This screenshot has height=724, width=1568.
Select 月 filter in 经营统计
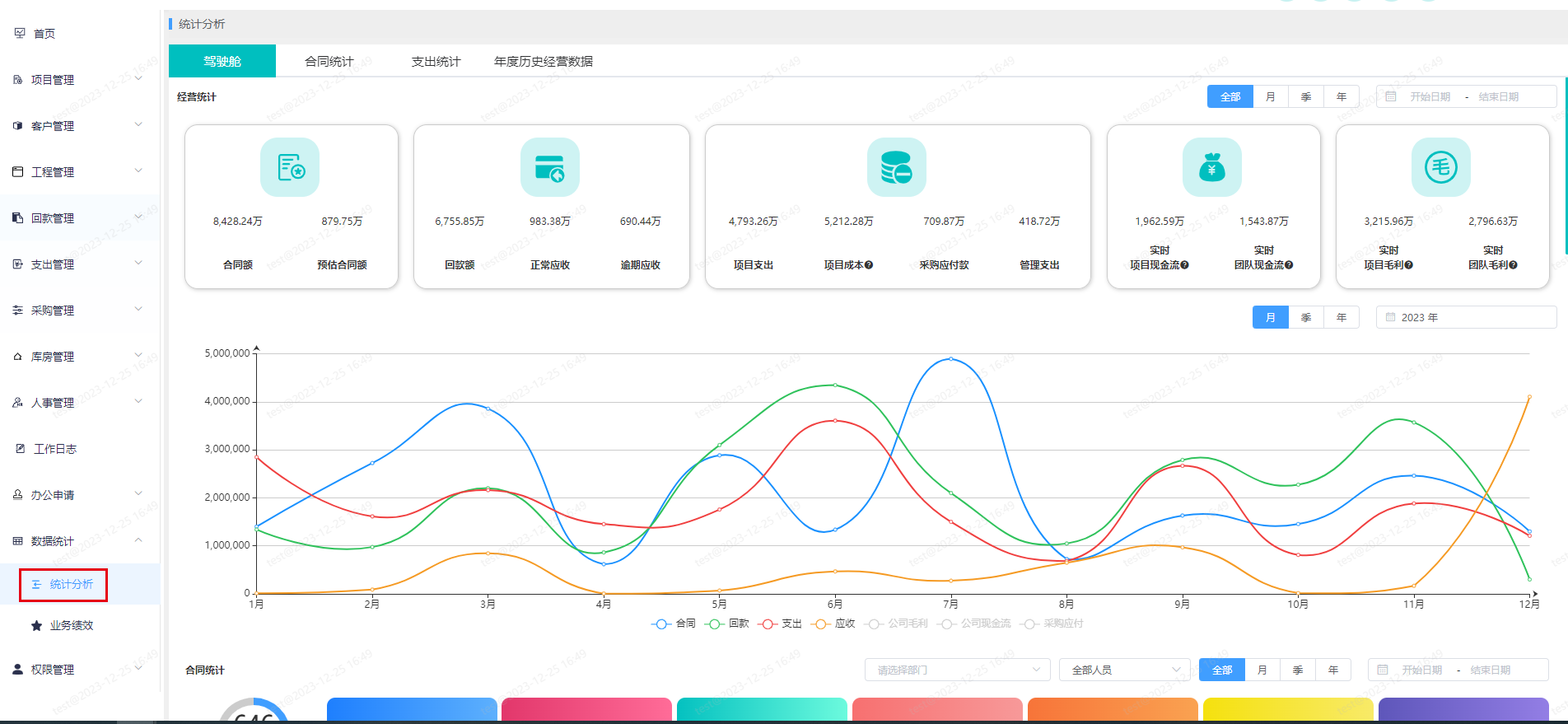click(1271, 96)
